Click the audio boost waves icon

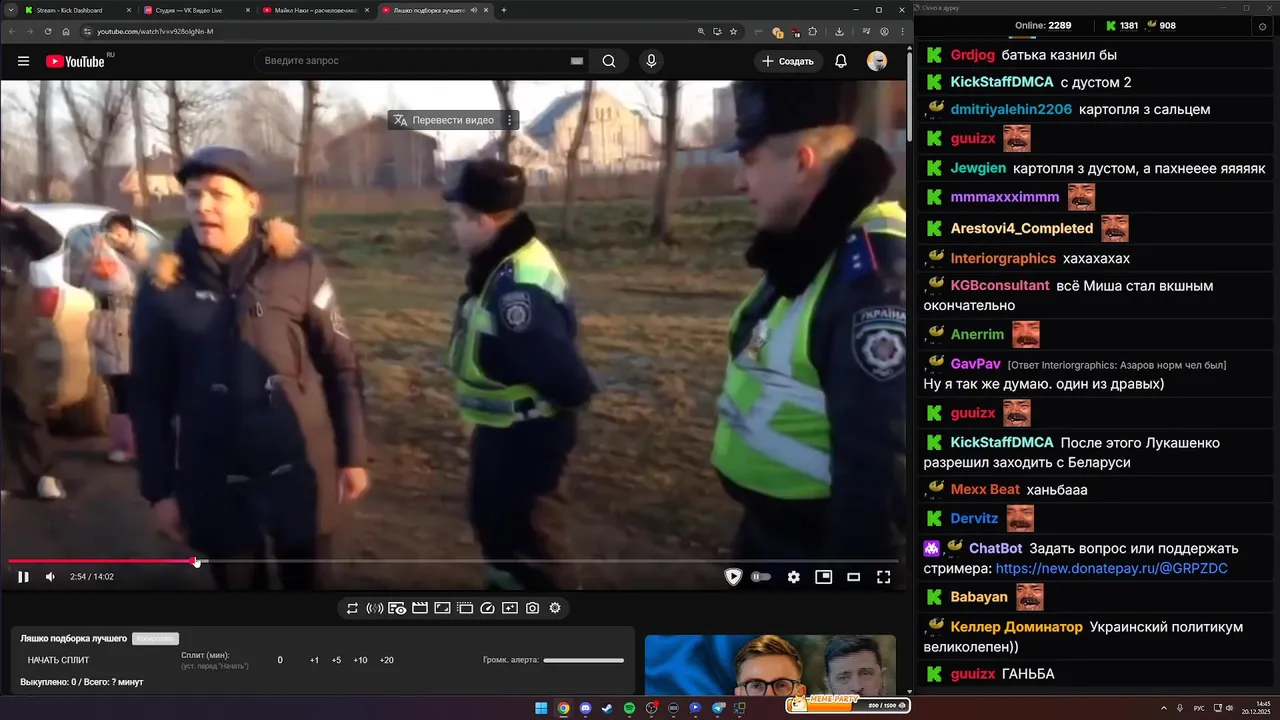click(x=375, y=608)
